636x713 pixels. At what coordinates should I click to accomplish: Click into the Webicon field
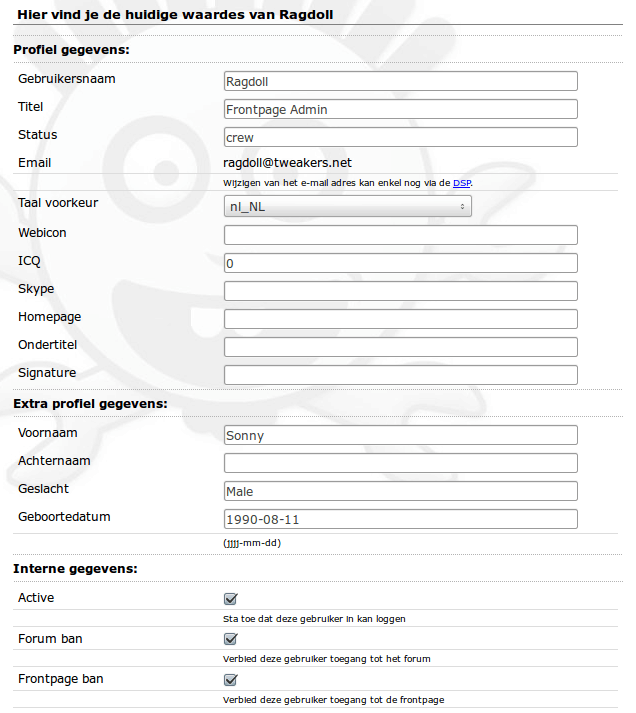click(x=400, y=236)
